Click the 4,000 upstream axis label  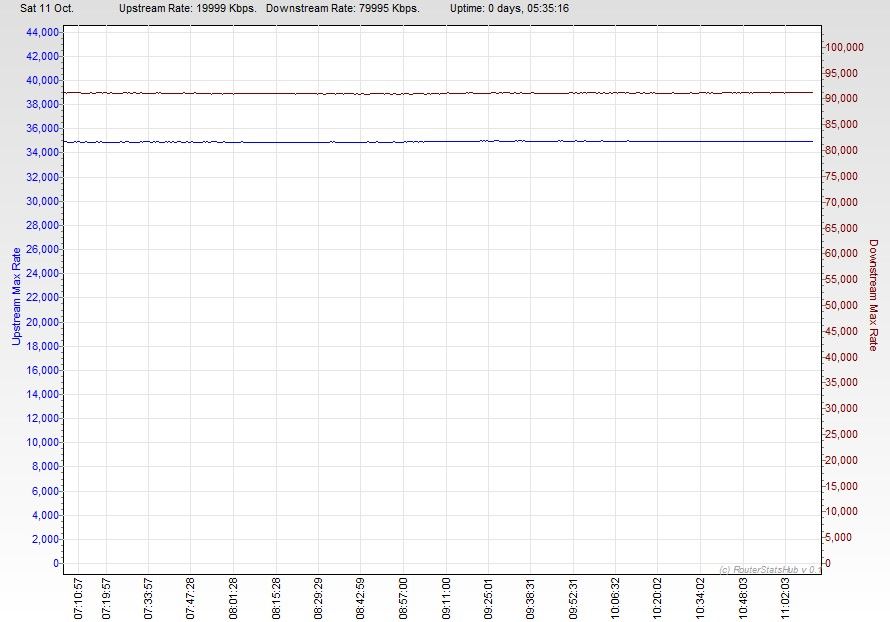[x=45, y=515]
